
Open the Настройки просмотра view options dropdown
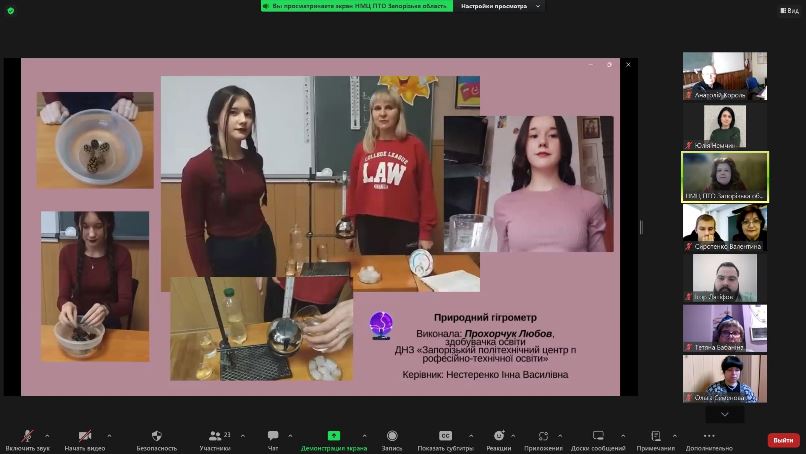pyautogui.click(x=500, y=6)
